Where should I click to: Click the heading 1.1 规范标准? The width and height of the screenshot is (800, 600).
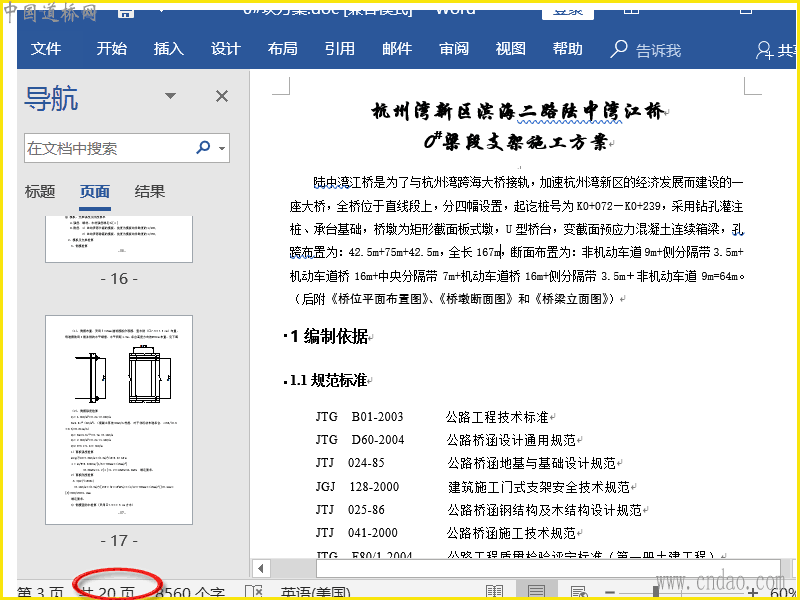(328, 380)
